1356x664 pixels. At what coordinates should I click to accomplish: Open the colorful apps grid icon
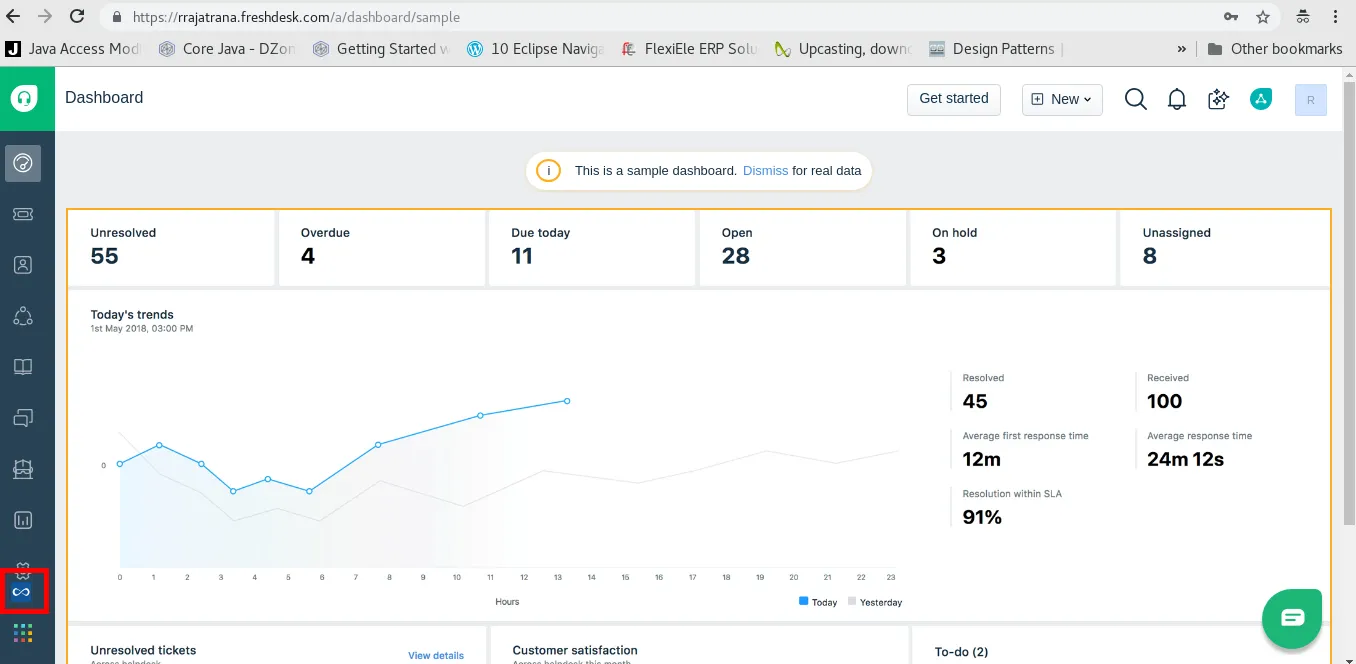click(23, 633)
